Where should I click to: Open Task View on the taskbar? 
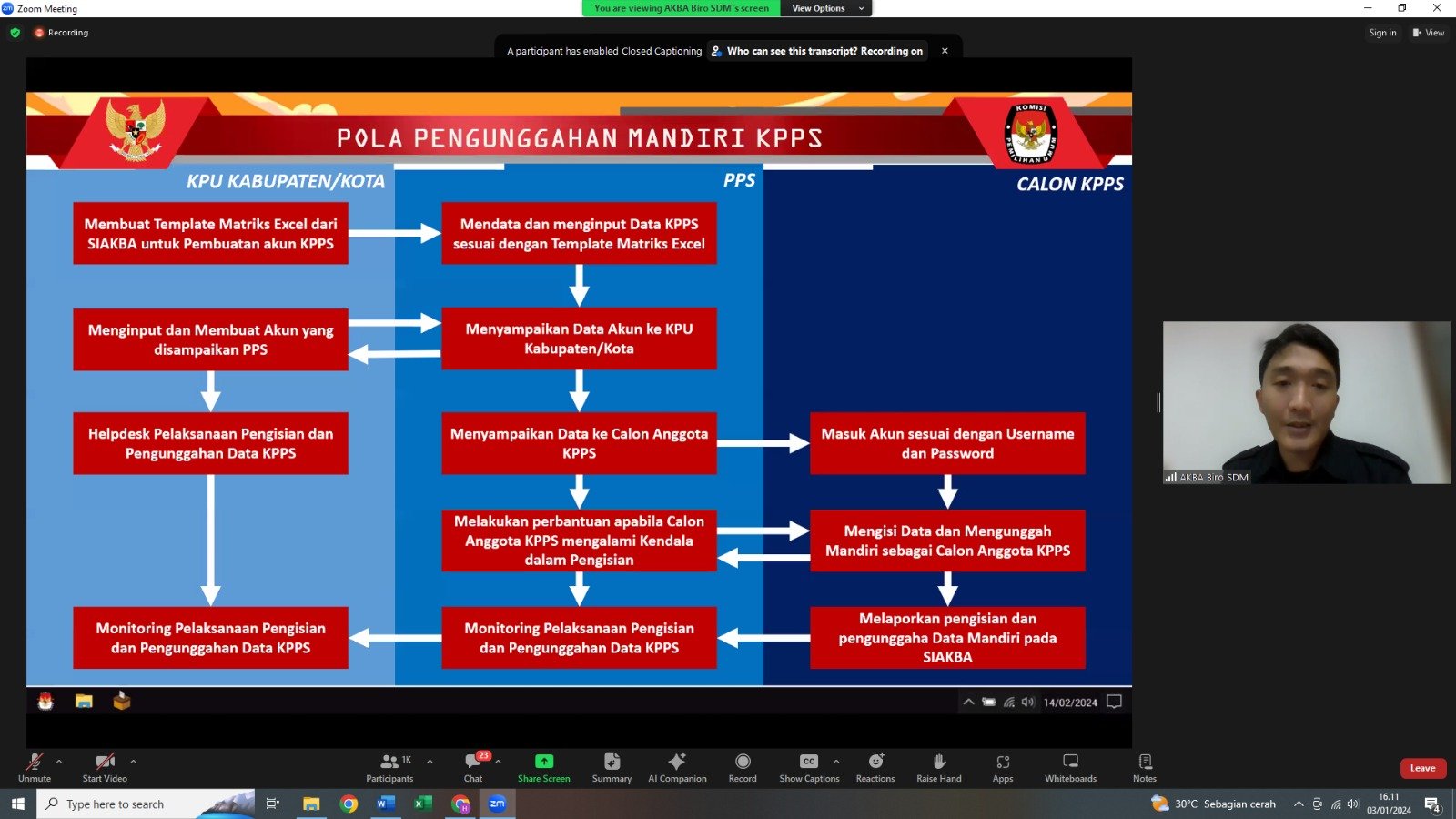(272, 804)
